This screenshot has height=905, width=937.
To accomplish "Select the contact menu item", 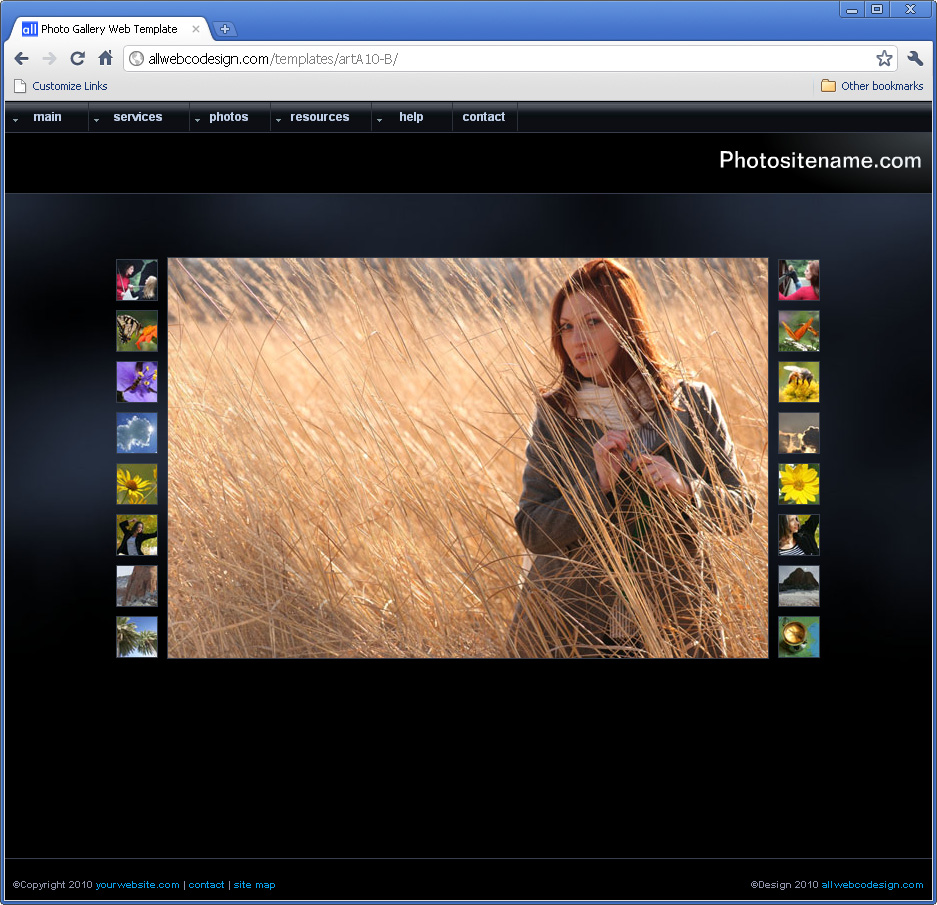I will [484, 117].
